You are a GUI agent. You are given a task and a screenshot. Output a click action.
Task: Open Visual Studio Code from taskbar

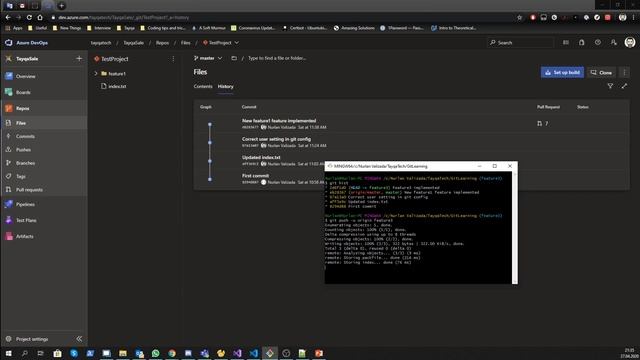(253, 353)
